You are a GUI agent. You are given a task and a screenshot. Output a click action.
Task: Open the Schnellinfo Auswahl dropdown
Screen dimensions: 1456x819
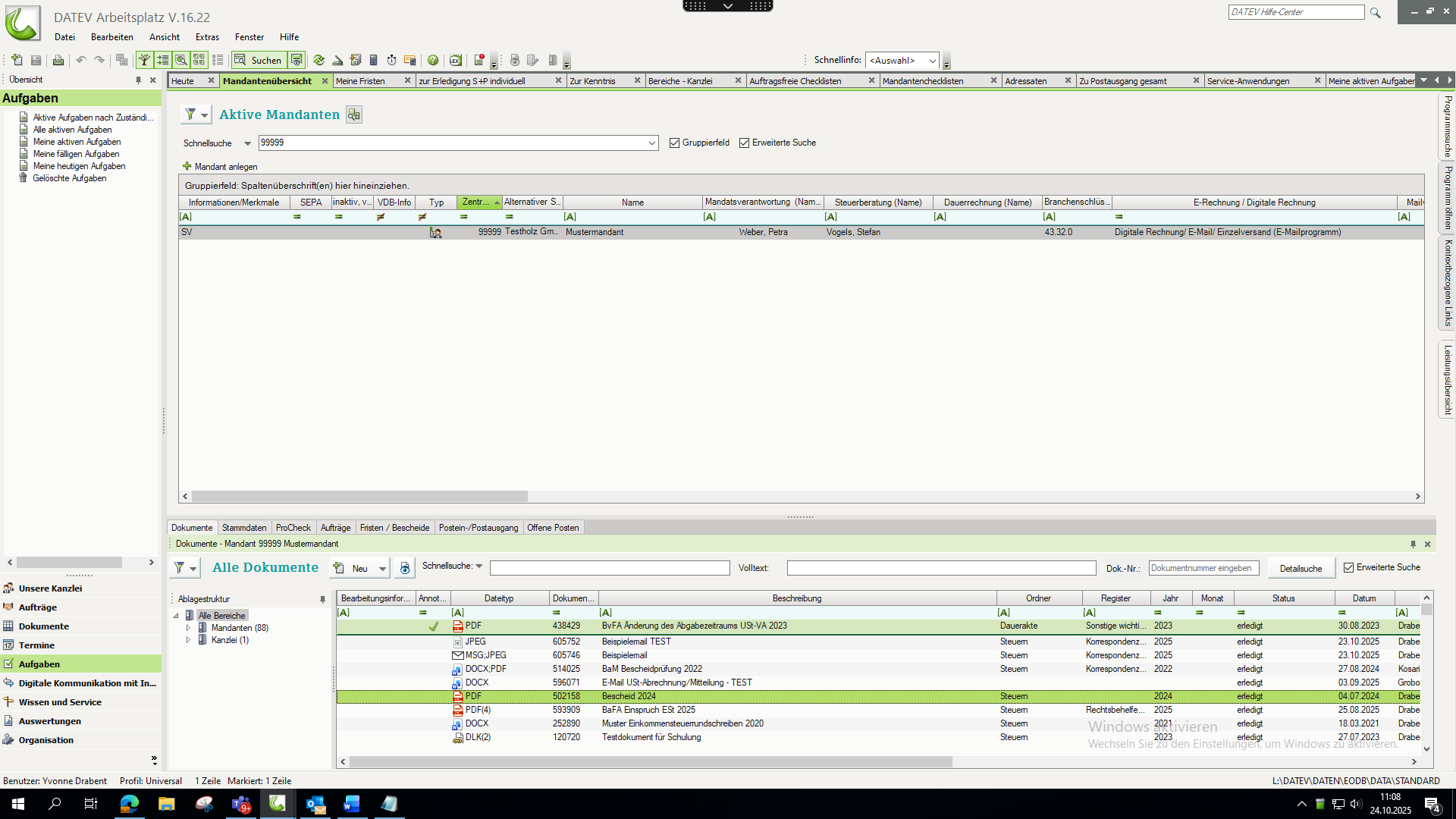[x=932, y=61]
